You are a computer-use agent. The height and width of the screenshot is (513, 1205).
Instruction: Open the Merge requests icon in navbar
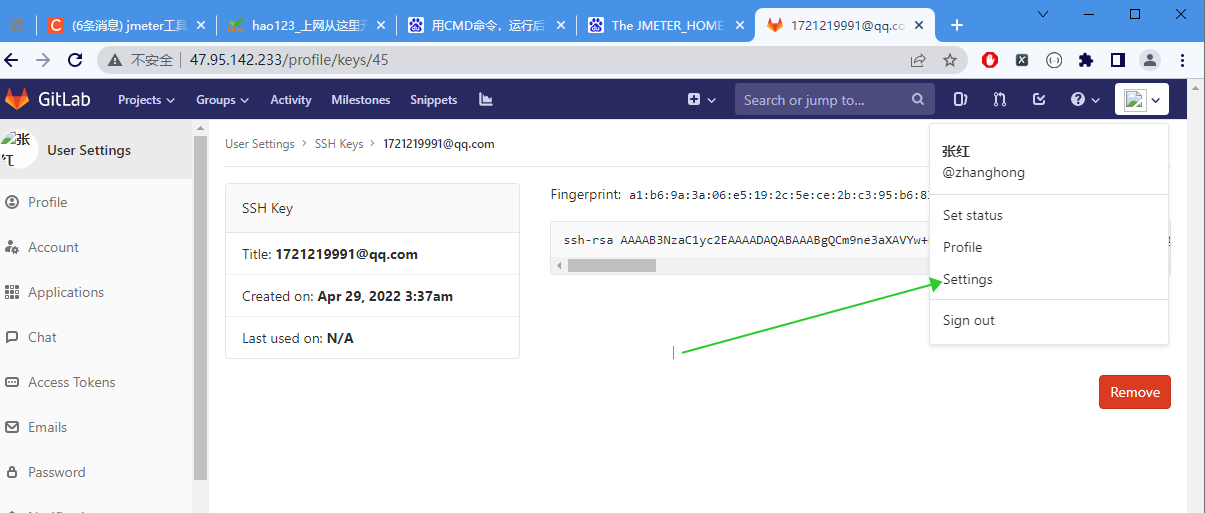point(1000,99)
